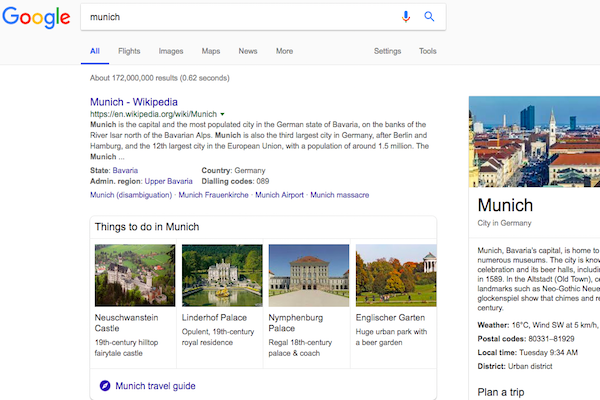Switch to the Images tab
Screen dimensions: 600x400
(171, 51)
